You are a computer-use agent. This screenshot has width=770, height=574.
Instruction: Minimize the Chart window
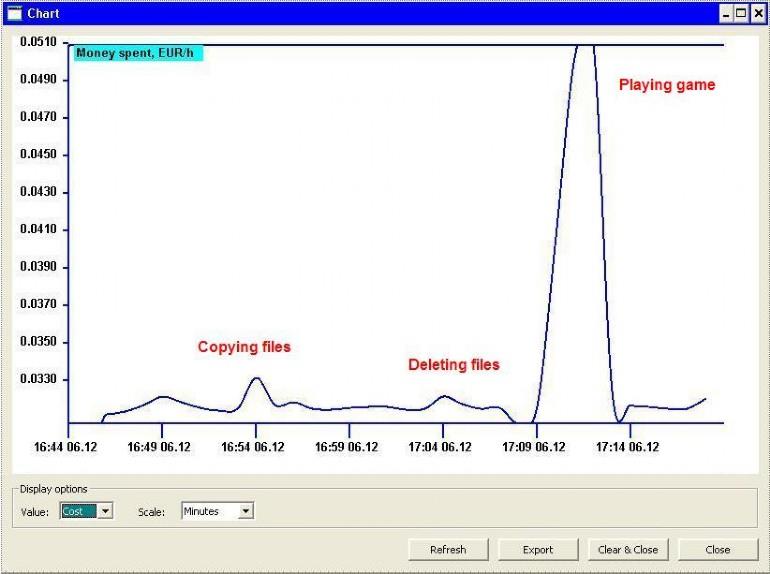(x=727, y=14)
